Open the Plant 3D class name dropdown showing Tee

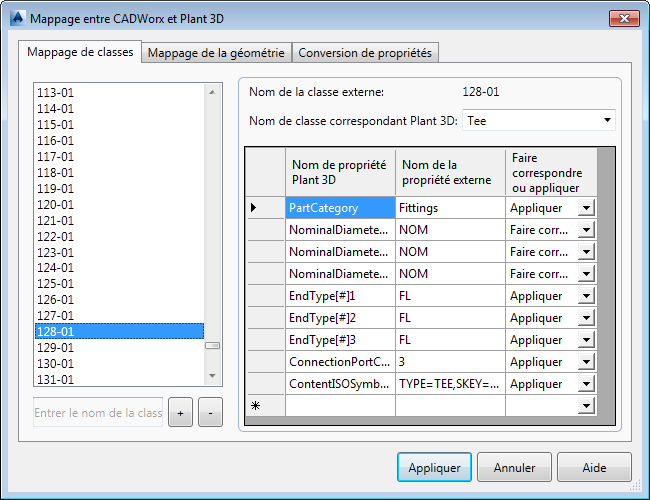pos(538,121)
